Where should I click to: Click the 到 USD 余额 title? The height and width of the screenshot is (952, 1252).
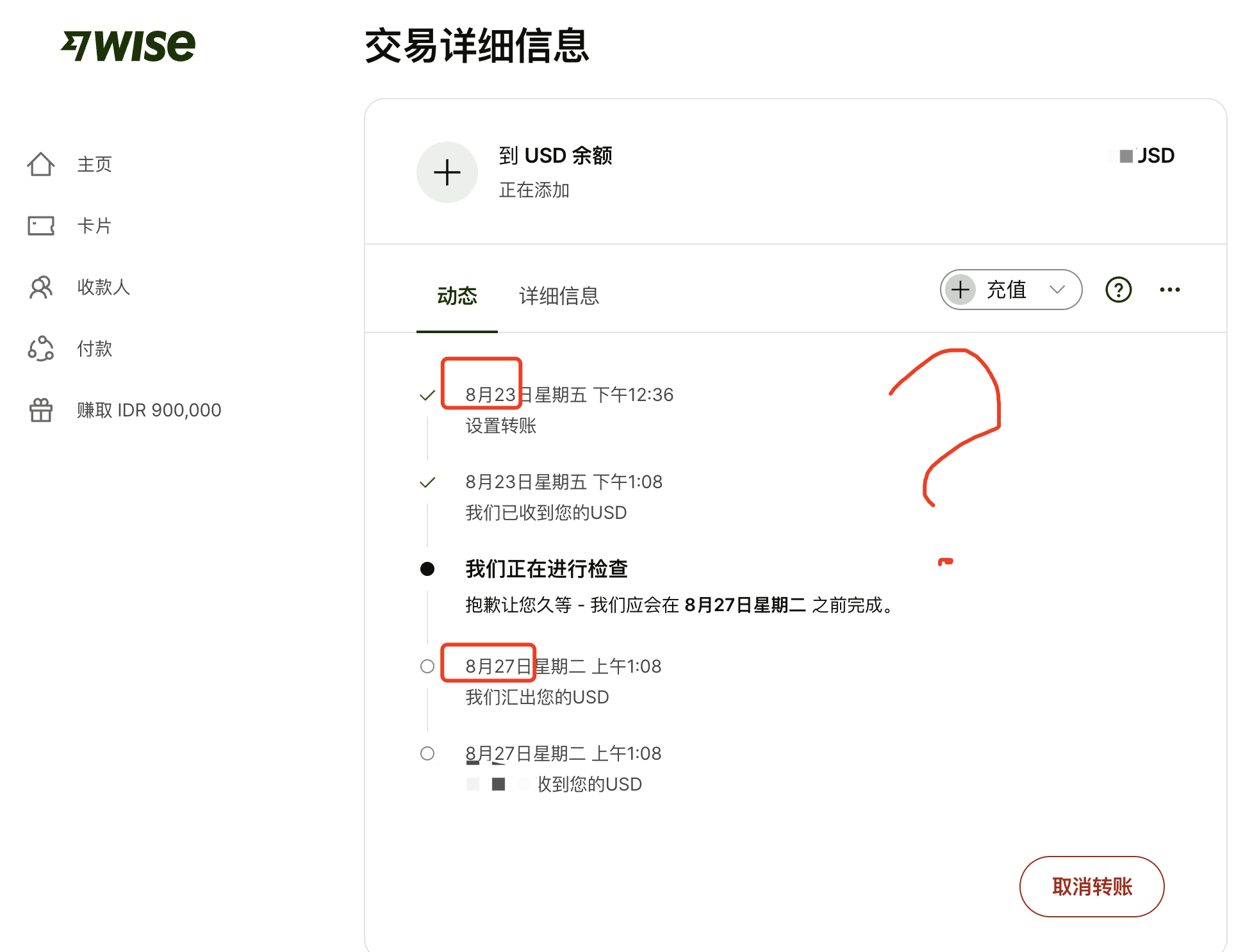click(x=556, y=156)
